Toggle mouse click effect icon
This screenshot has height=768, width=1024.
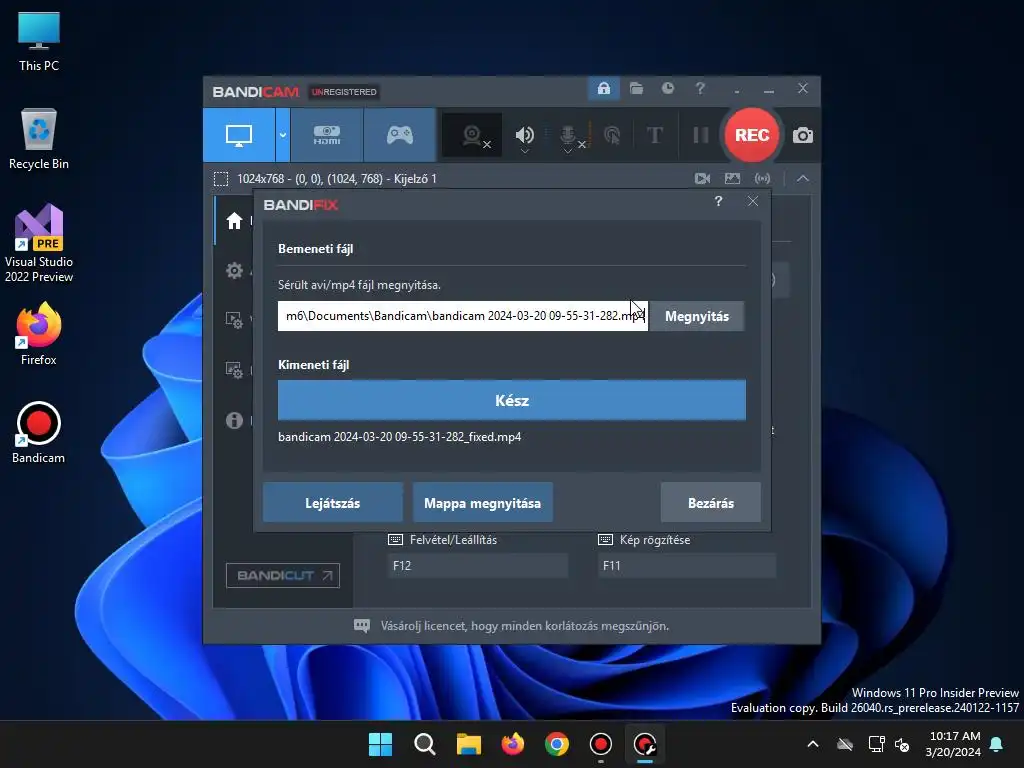pyautogui.click(x=612, y=135)
